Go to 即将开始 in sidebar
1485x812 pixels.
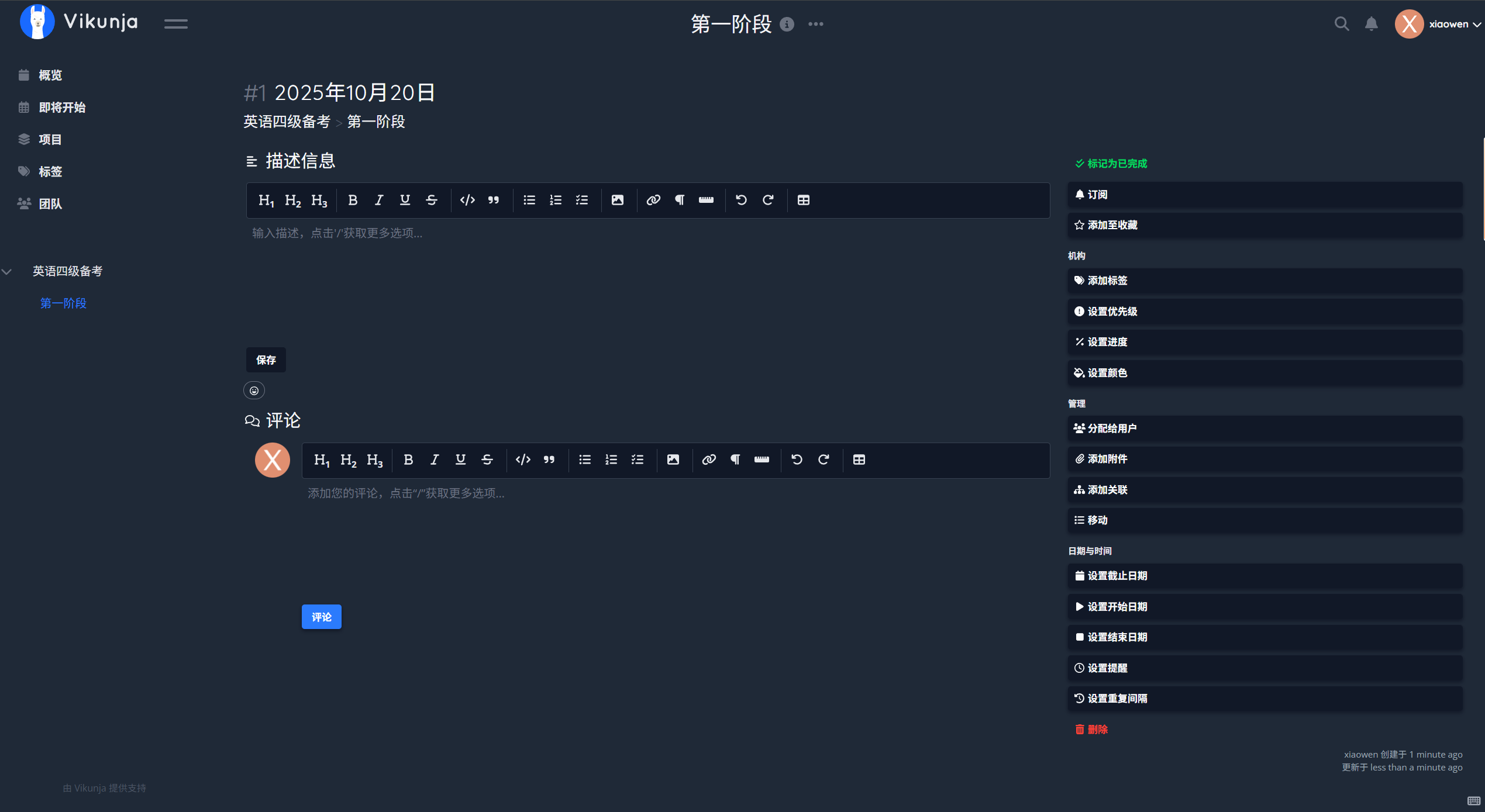coord(62,108)
